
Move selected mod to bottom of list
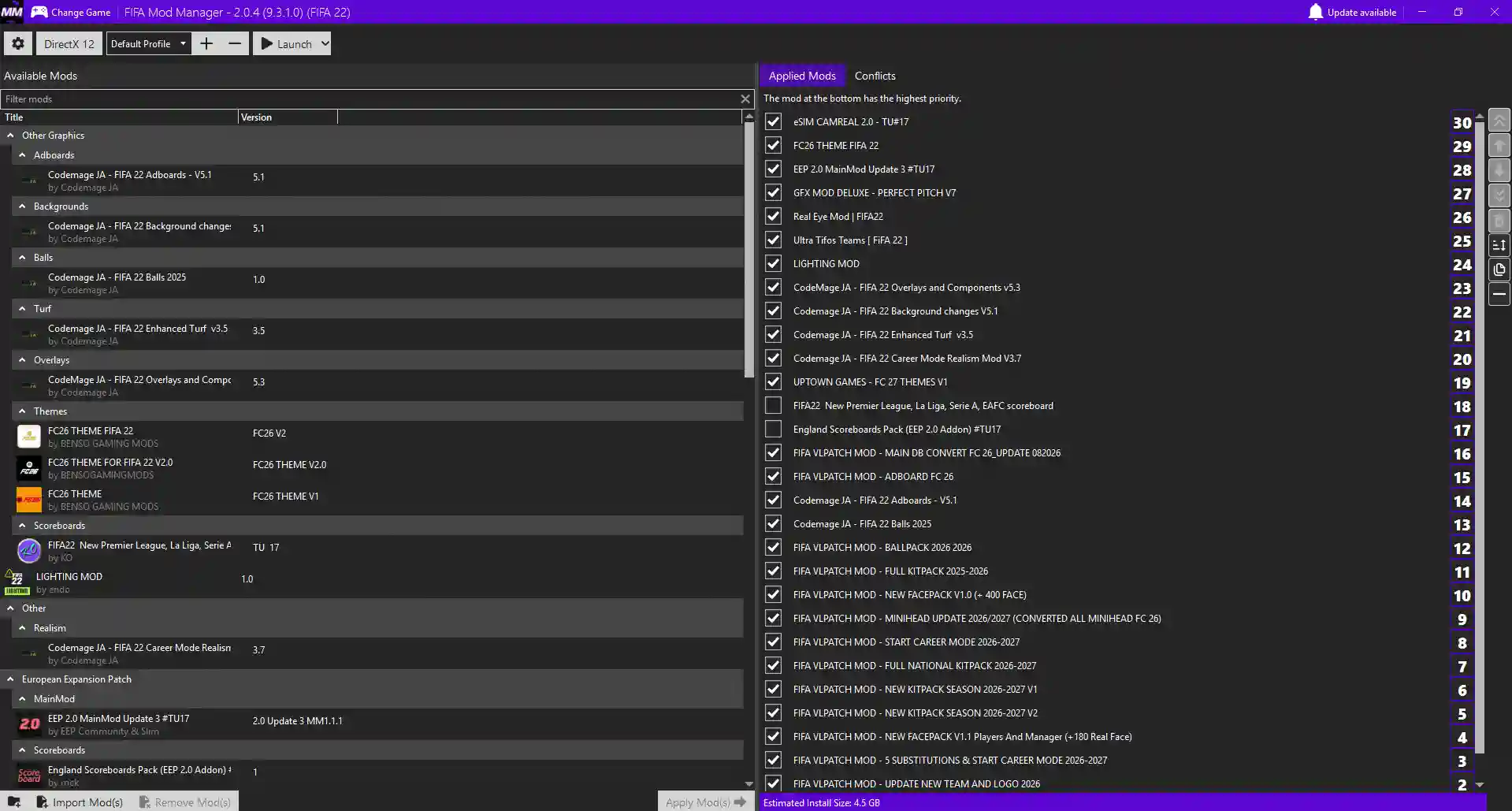click(x=1499, y=195)
